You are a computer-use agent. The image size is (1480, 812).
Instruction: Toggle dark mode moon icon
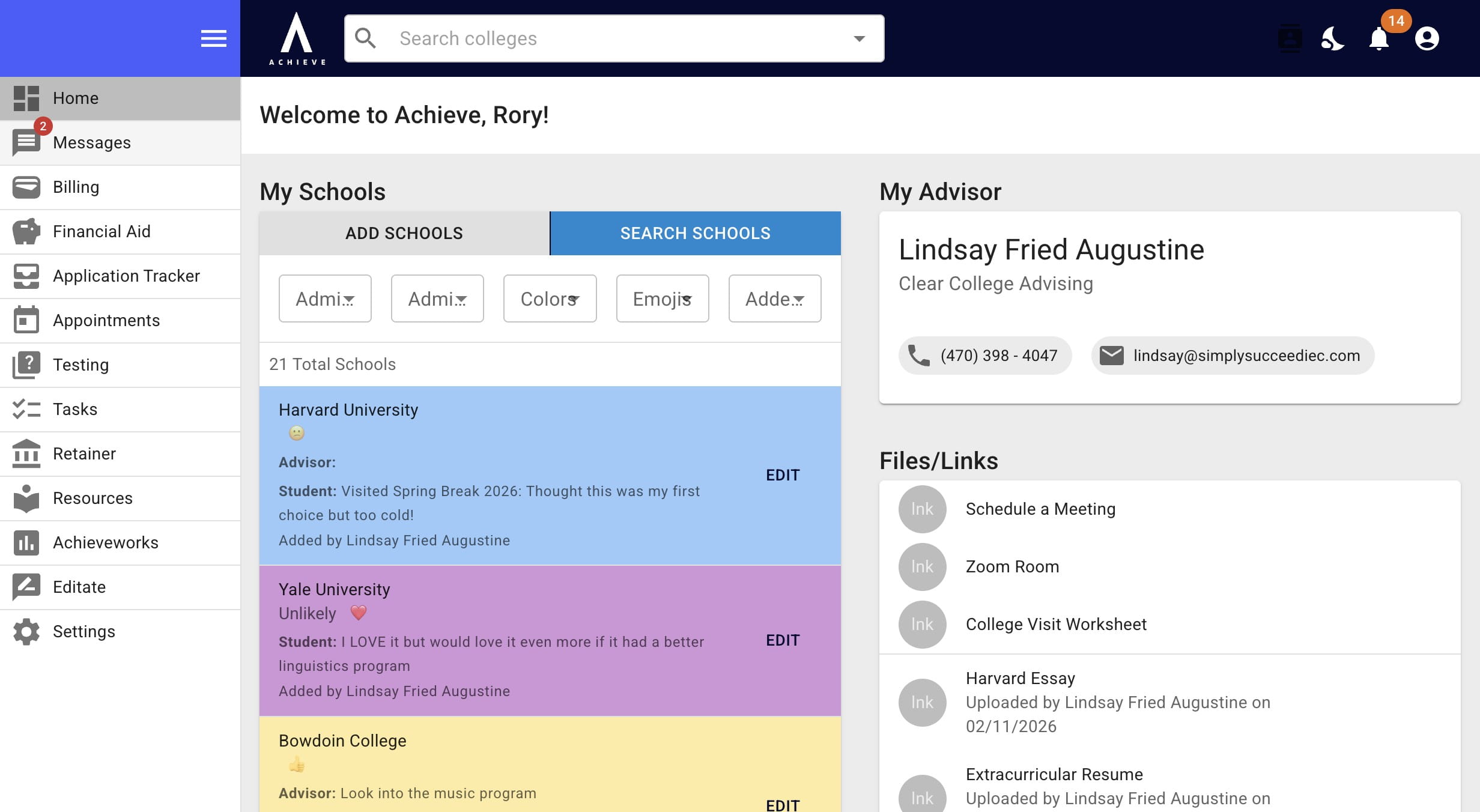1332,38
